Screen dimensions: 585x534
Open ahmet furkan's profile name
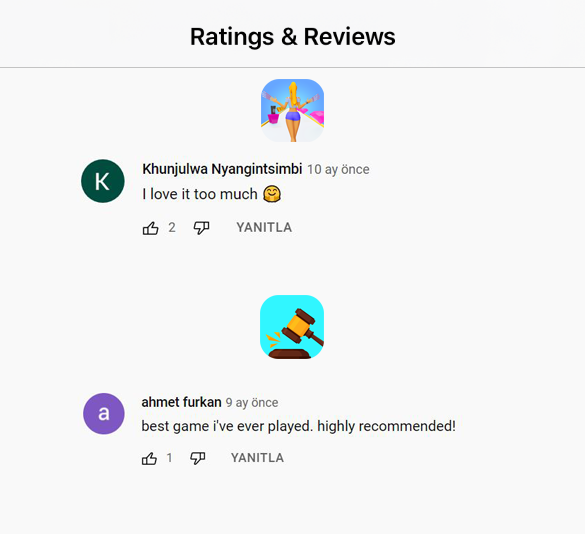click(181, 402)
